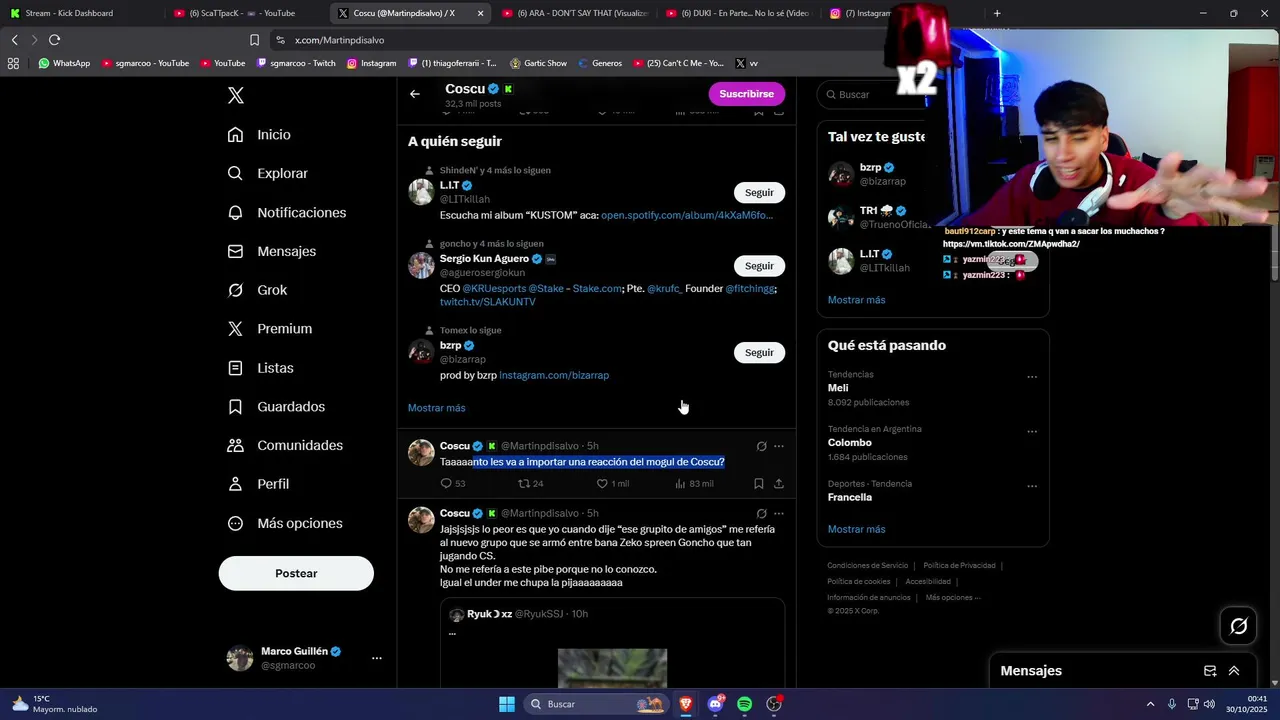
Task: Open Grok in the sidebar
Action: click(x=257, y=290)
